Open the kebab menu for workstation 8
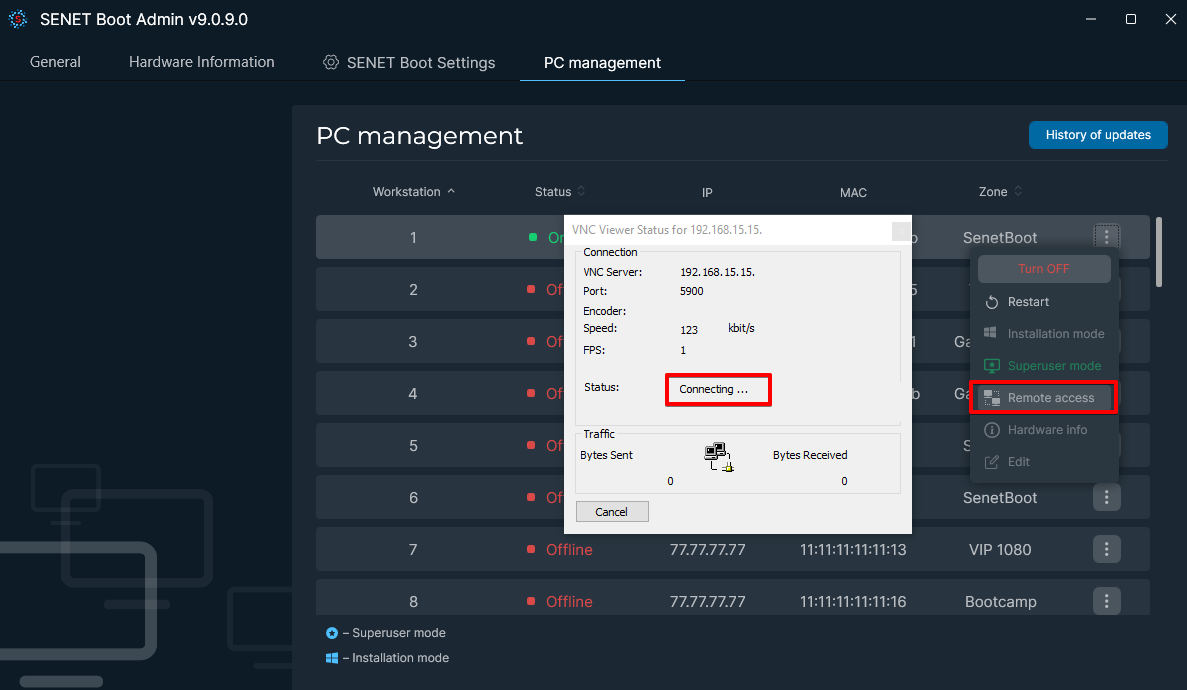The height and width of the screenshot is (690, 1187). click(1106, 601)
